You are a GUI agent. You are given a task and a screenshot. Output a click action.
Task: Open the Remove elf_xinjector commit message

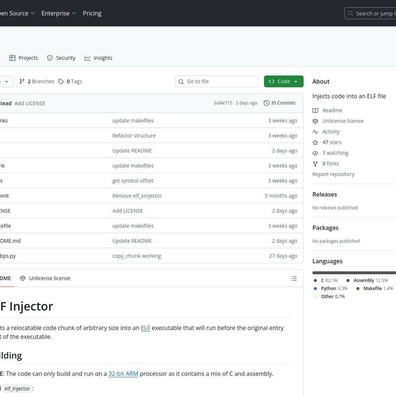pos(137,196)
